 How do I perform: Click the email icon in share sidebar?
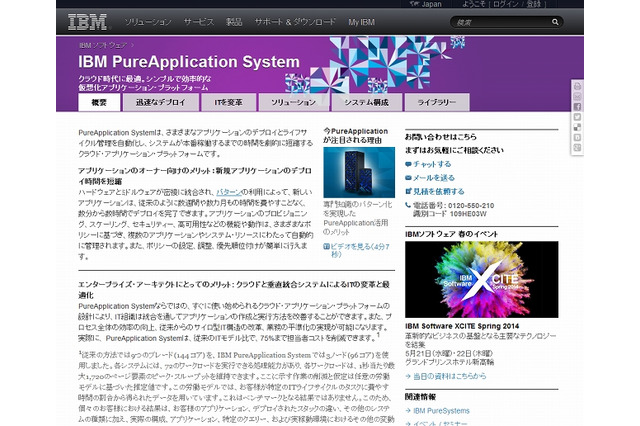[577, 98]
